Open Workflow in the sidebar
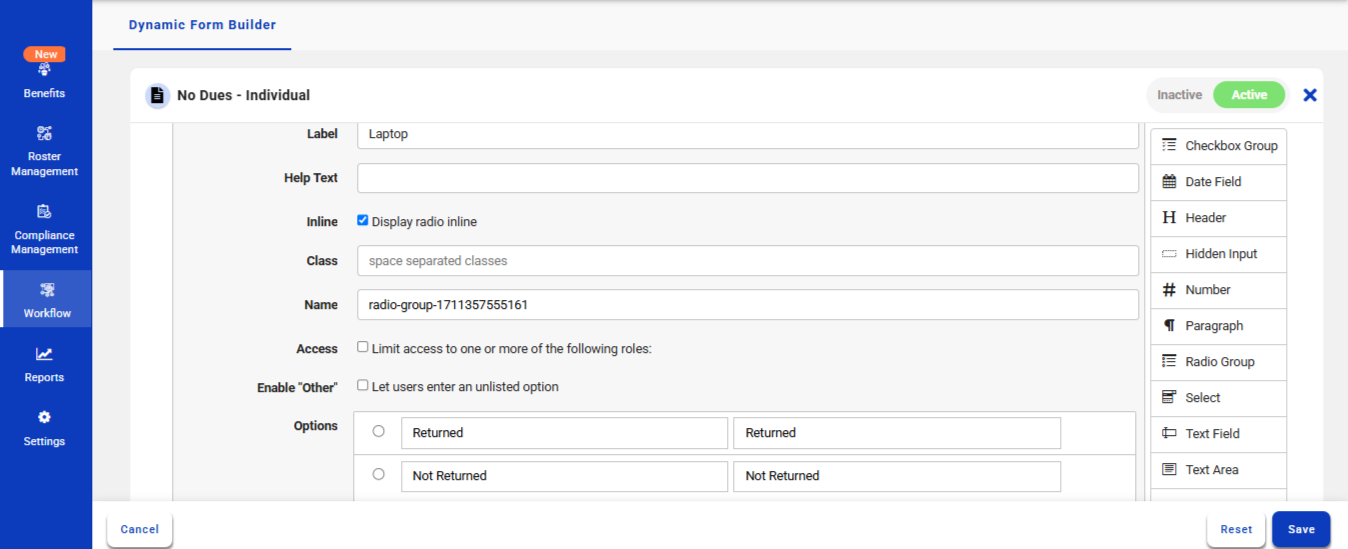Screen dimensions: 1348x549 pos(46,299)
